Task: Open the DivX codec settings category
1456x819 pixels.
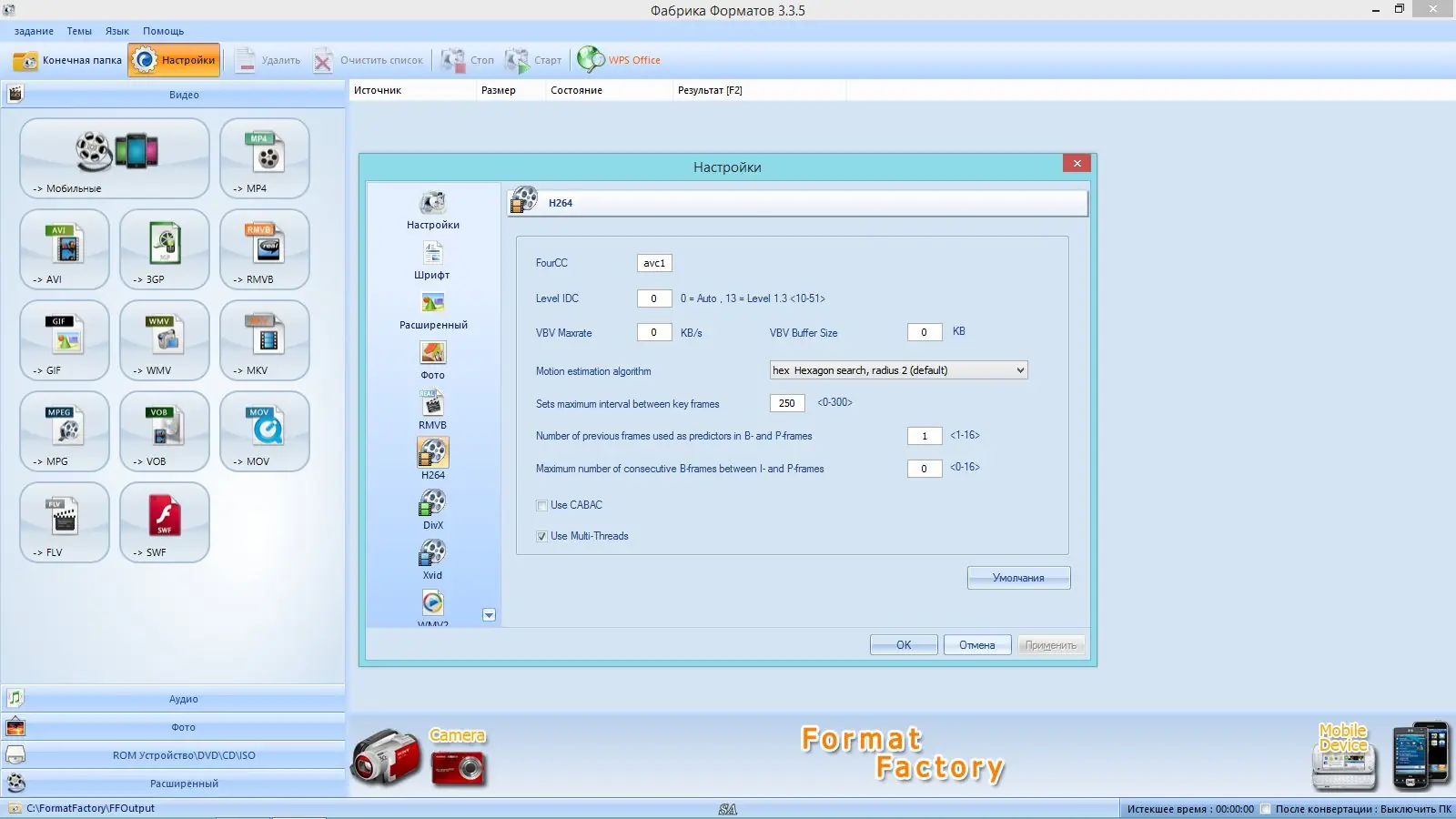Action: [433, 511]
